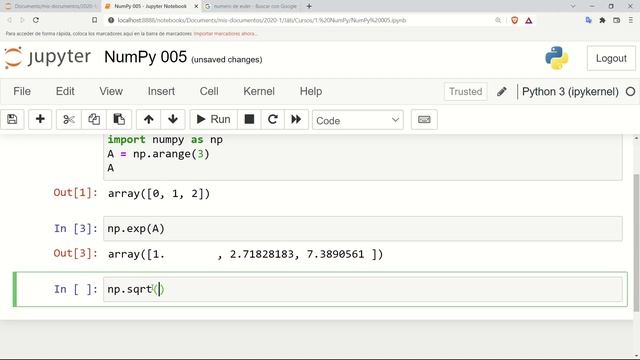640x360 pixels.
Task: Click the import numpy code cell
Action: pos(362,157)
